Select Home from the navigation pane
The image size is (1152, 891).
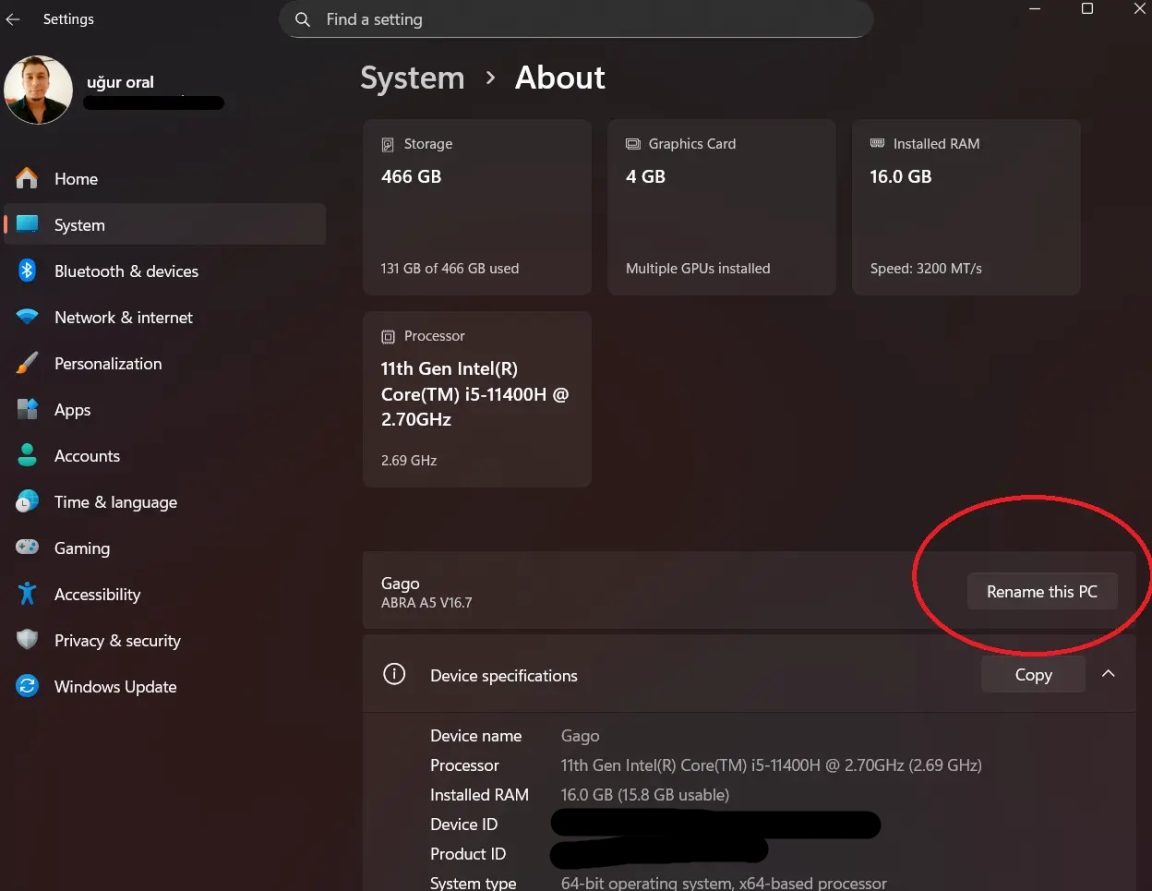(76, 178)
